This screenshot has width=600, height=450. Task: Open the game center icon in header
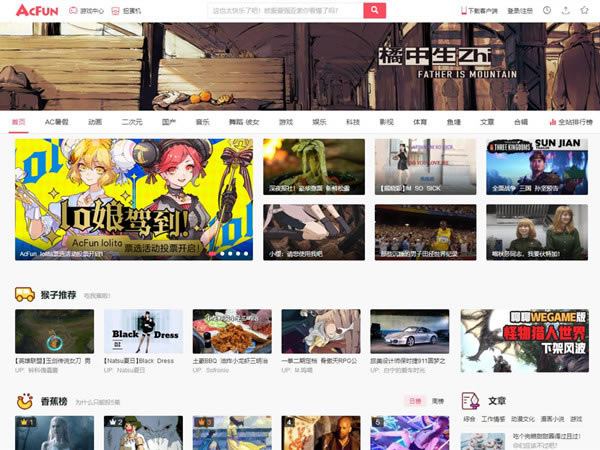(73, 11)
